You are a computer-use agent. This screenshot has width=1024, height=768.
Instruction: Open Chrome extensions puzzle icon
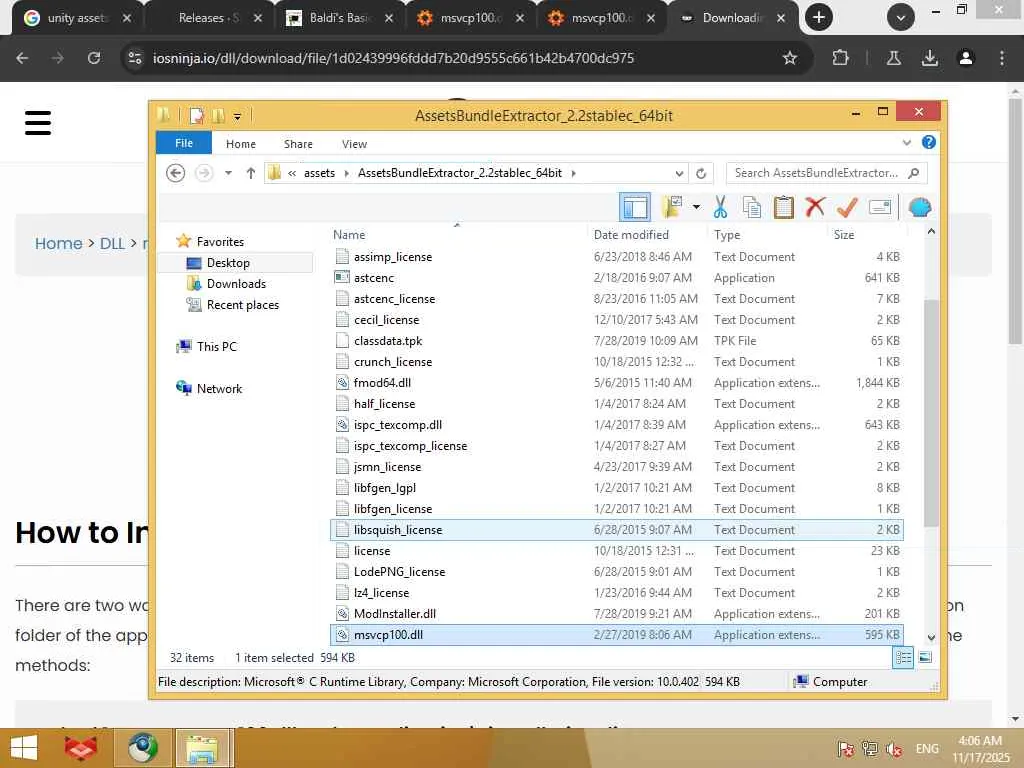pyautogui.click(x=840, y=58)
